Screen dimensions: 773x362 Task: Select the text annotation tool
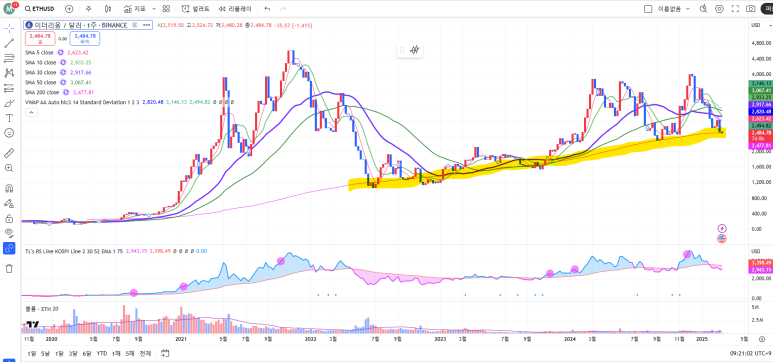click(x=9, y=118)
